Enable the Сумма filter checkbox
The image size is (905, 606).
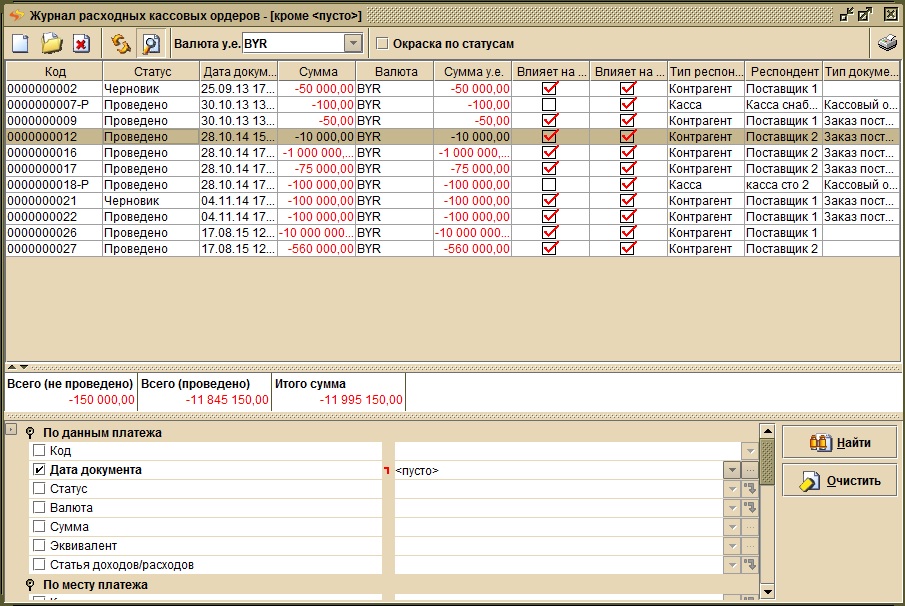(39, 526)
